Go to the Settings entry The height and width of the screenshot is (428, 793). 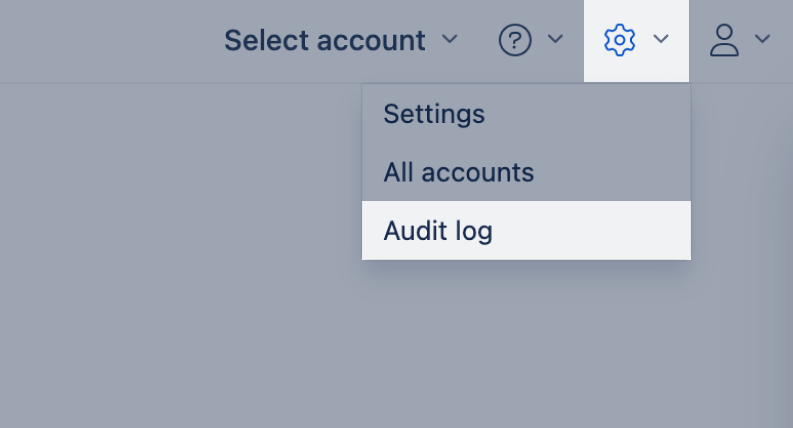click(434, 114)
